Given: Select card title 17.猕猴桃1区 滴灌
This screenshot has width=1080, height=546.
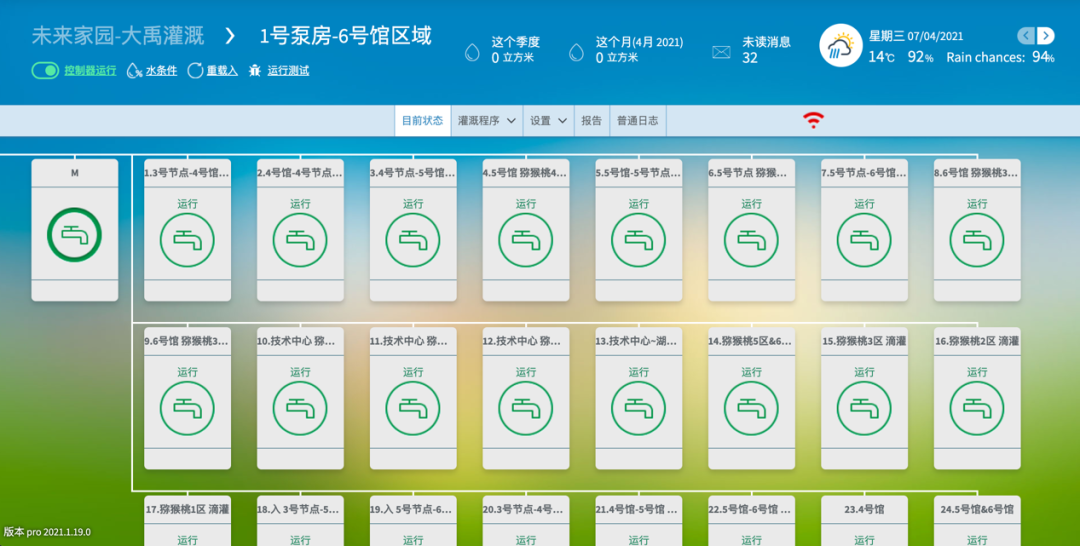Looking at the screenshot, I should point(187,510).
